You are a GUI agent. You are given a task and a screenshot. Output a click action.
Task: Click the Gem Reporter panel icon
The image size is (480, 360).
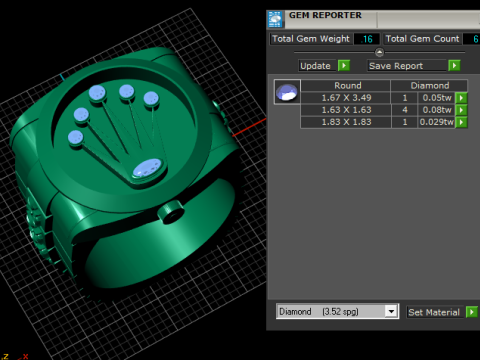275,19
